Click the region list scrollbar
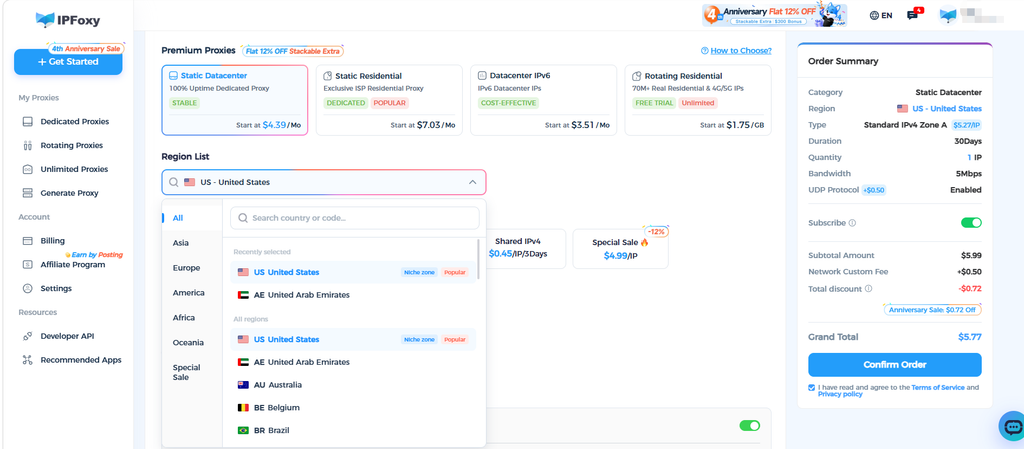1024x449 pixels. (x=479, y=259)
